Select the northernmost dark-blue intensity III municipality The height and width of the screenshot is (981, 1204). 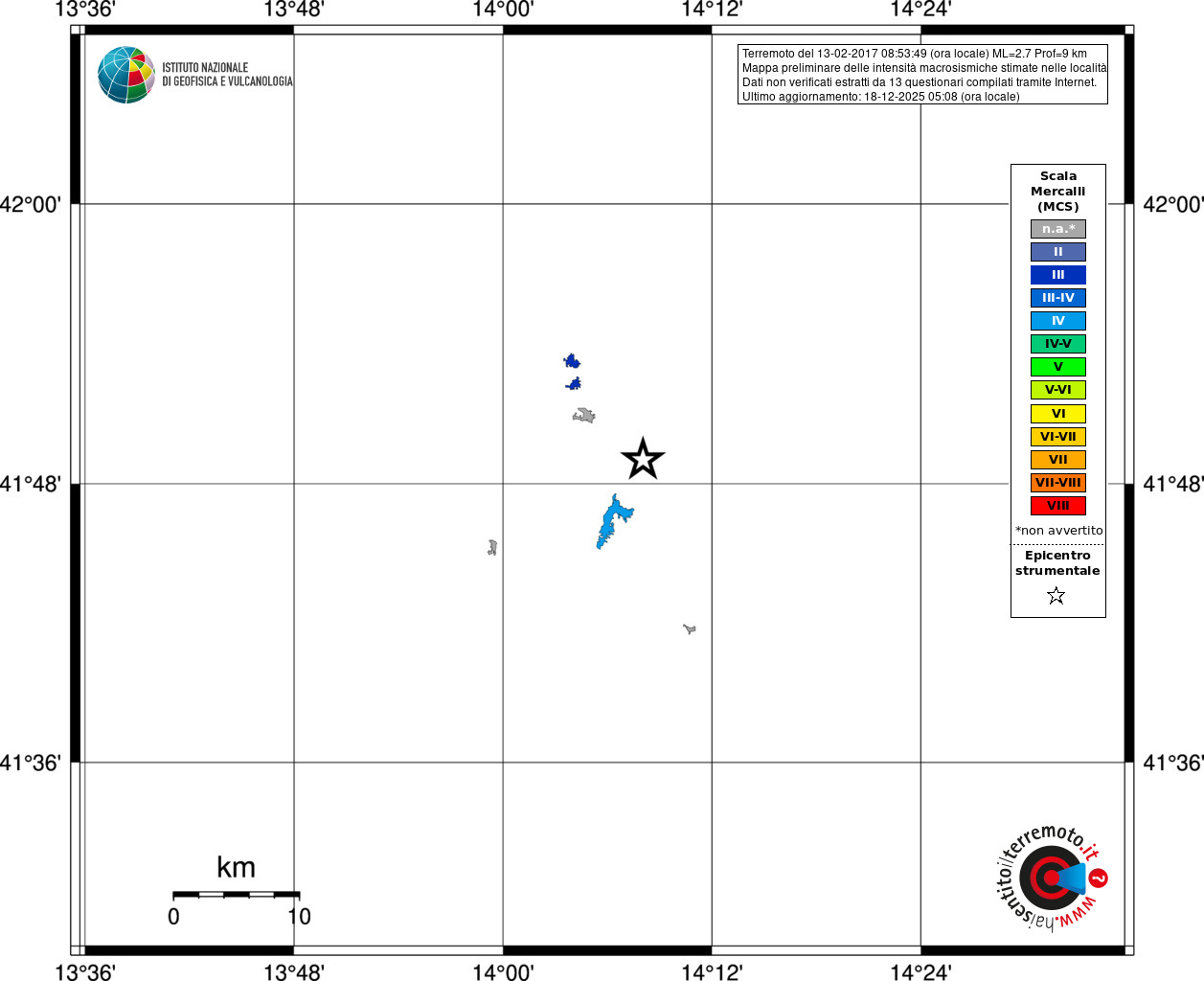point(572,361)
